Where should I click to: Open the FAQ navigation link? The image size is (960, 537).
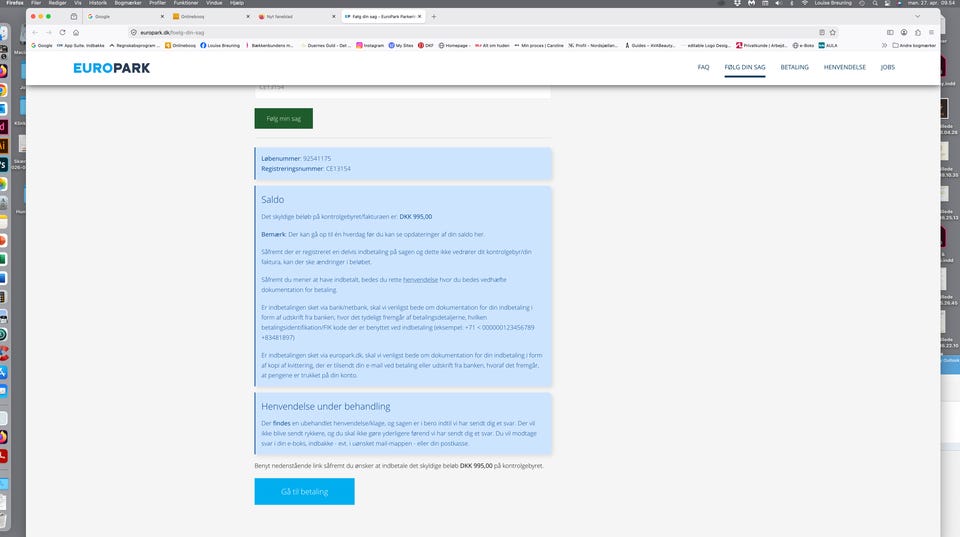click(x=703, y=67)
